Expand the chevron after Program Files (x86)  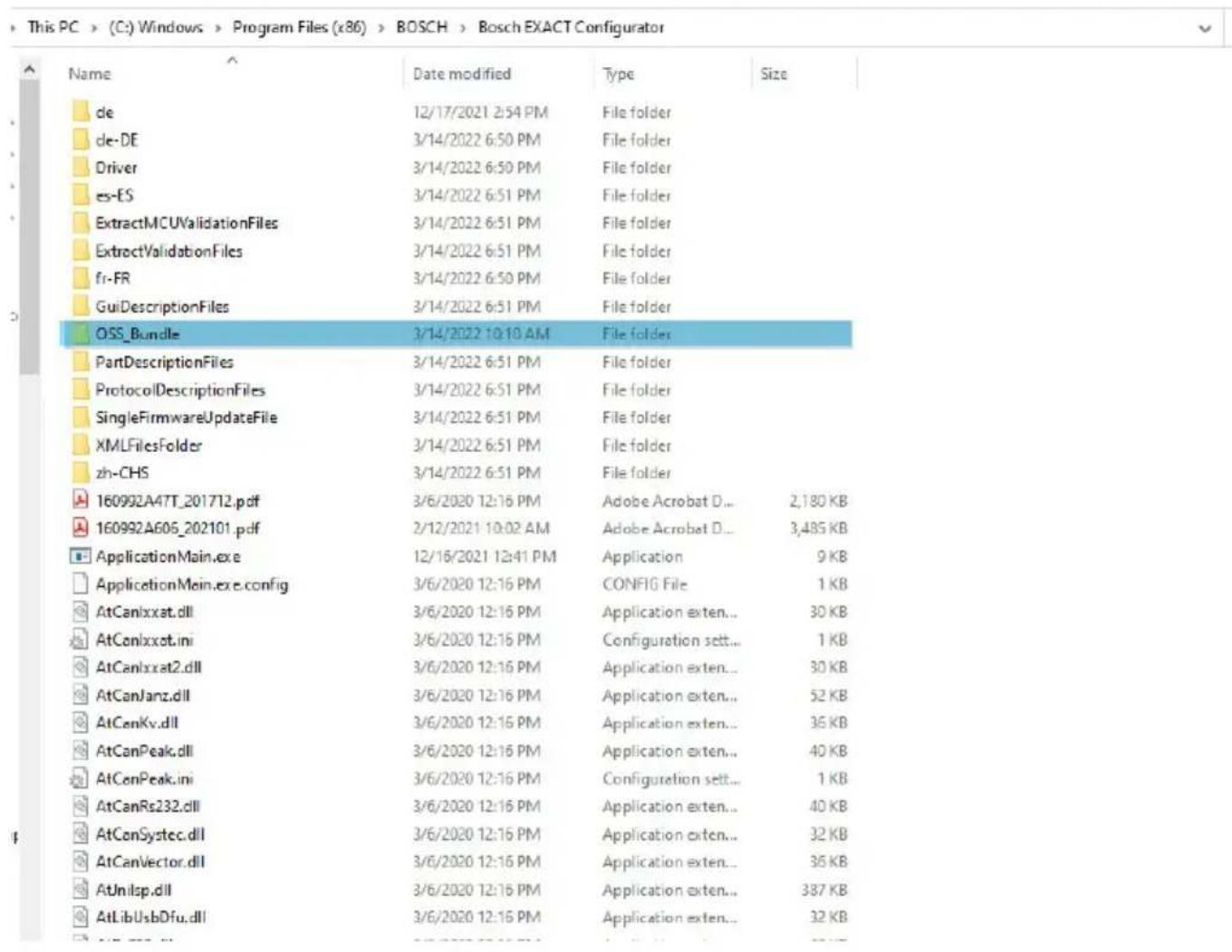point(381,28)
